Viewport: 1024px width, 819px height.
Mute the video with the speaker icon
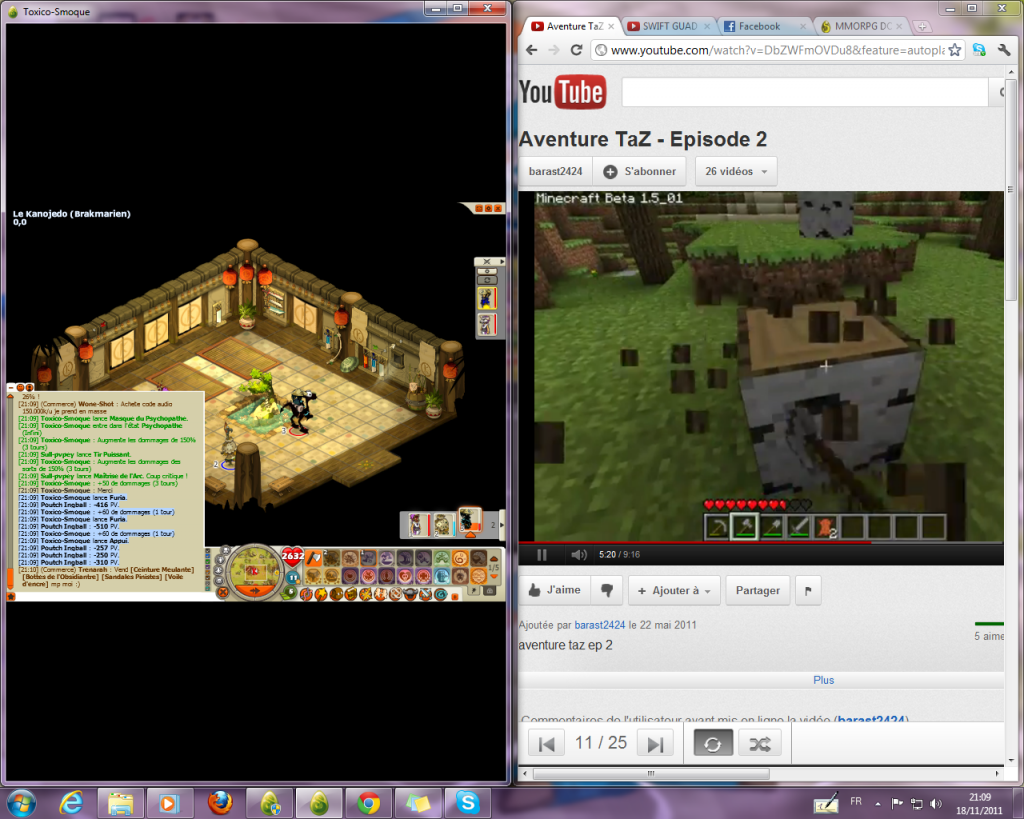pyautogui.click(x=579, y=554)
